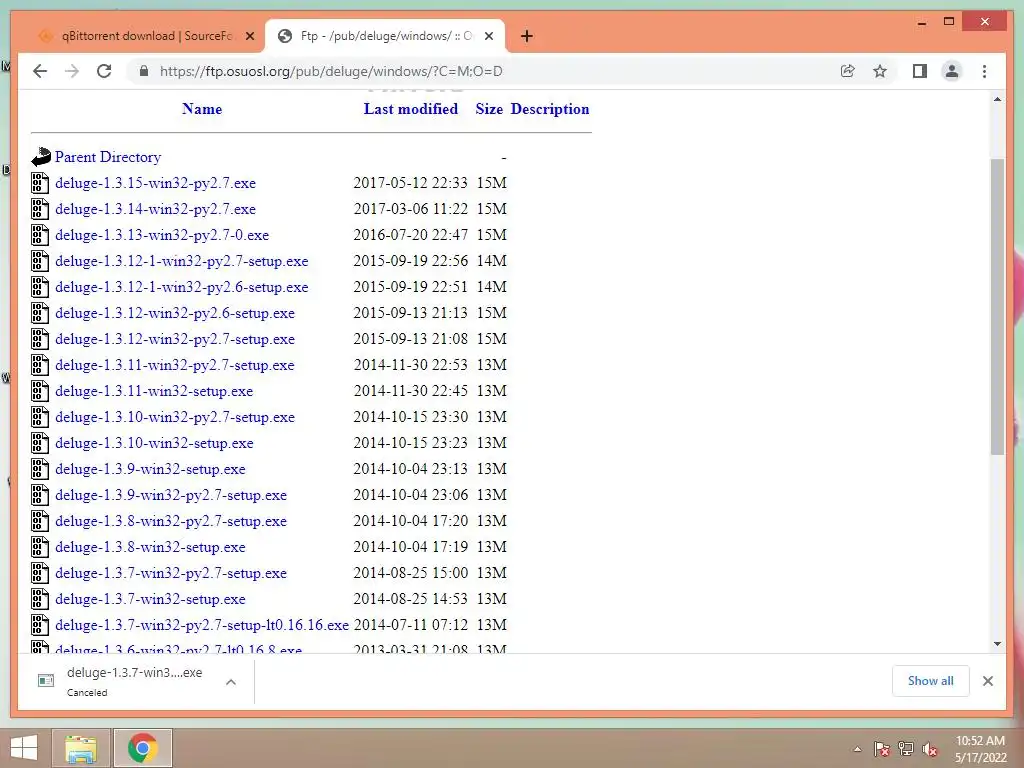Screen dimensions: 1024x768
Task: Show hidden system tray icons
Action: tap(857, 749)
